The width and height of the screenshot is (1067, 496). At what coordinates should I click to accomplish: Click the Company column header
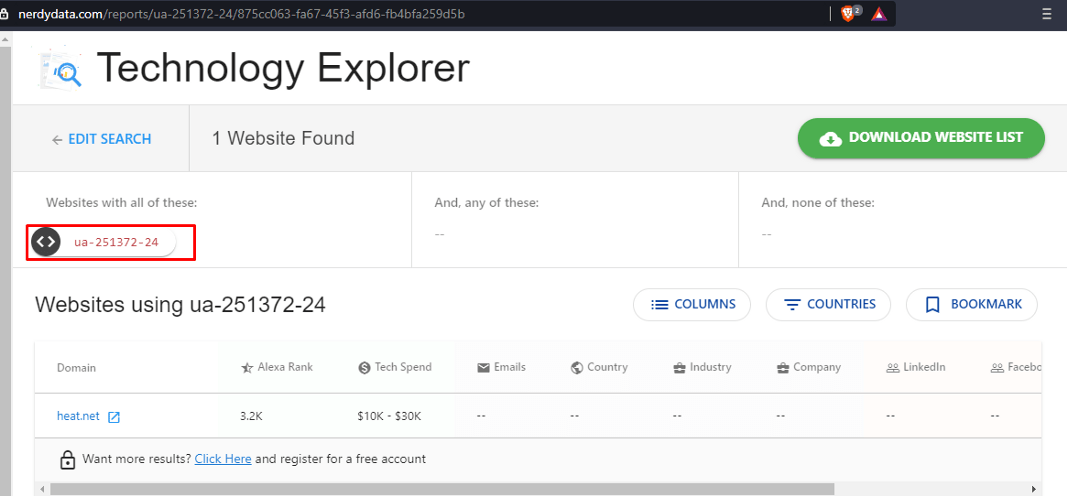click(808, 367)
